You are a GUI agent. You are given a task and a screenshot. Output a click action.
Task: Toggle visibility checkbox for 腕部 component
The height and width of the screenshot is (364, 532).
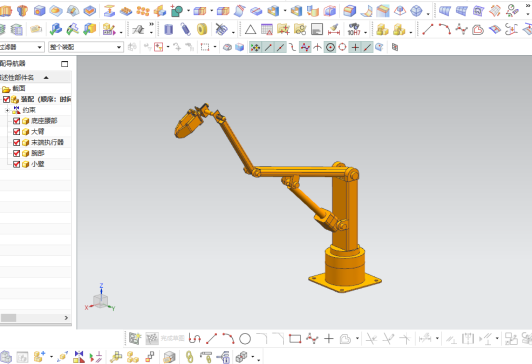(x=16, y=153)
